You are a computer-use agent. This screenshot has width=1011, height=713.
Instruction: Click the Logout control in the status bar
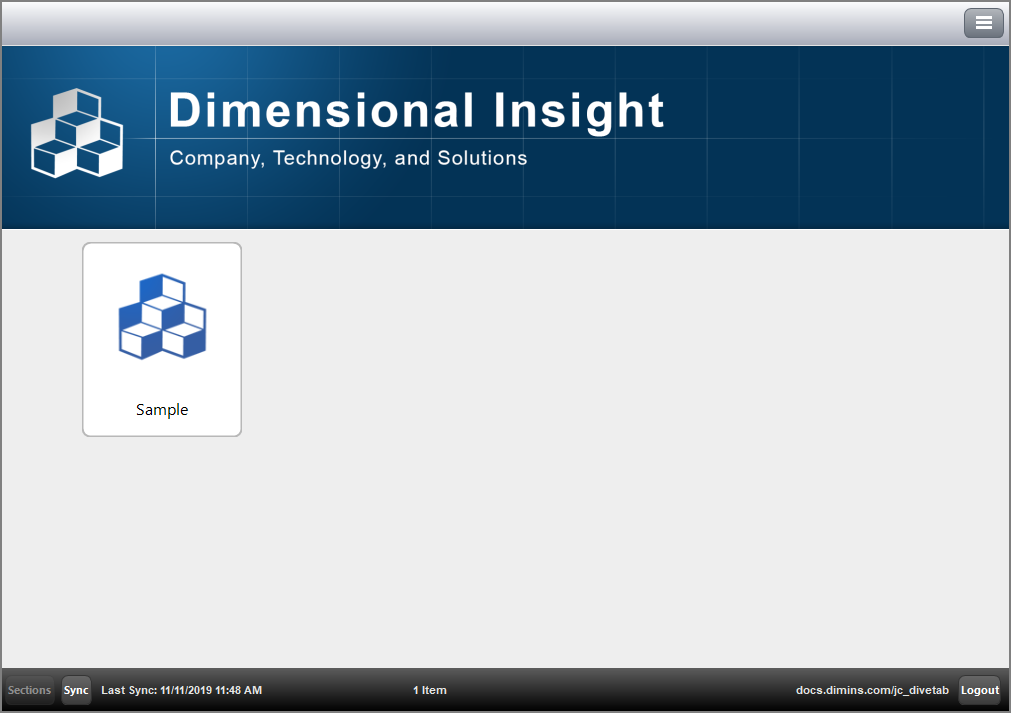click(x=979, y=690)
